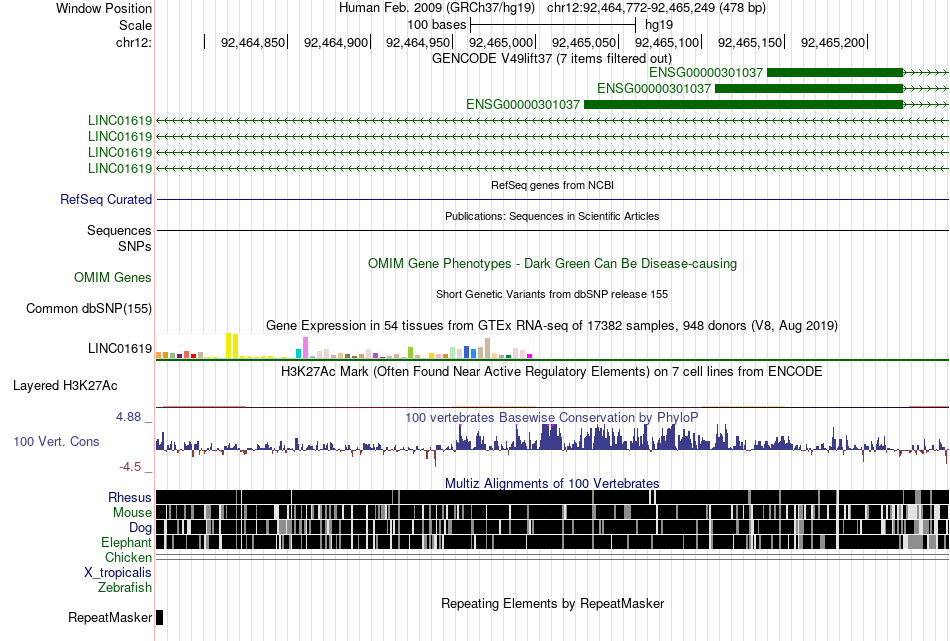Click the Sequences track label
950x641 pixels.
click(119, 230)
